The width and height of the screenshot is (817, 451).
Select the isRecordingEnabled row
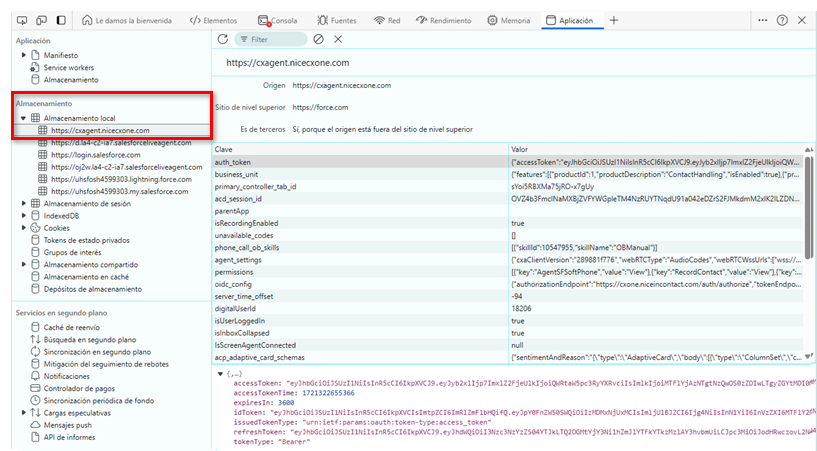point(507,223)
